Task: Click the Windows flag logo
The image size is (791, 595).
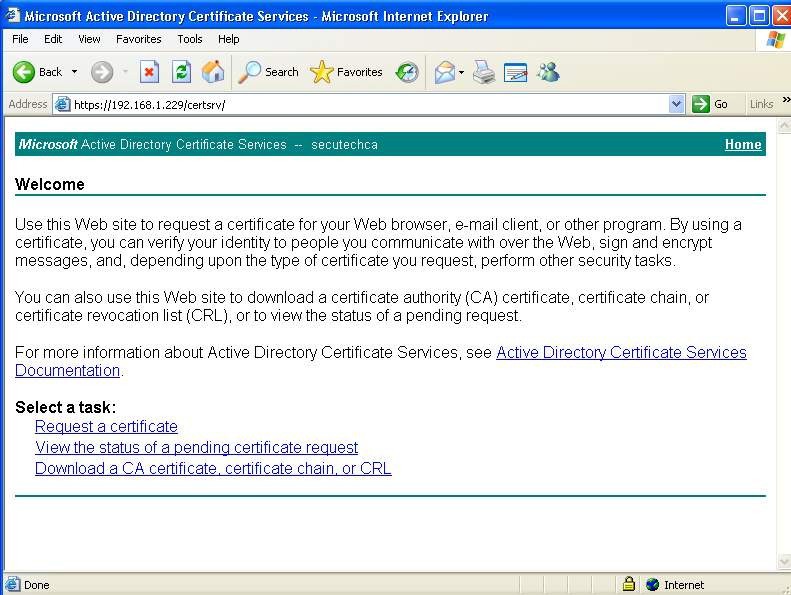Action: coord(775,39)
